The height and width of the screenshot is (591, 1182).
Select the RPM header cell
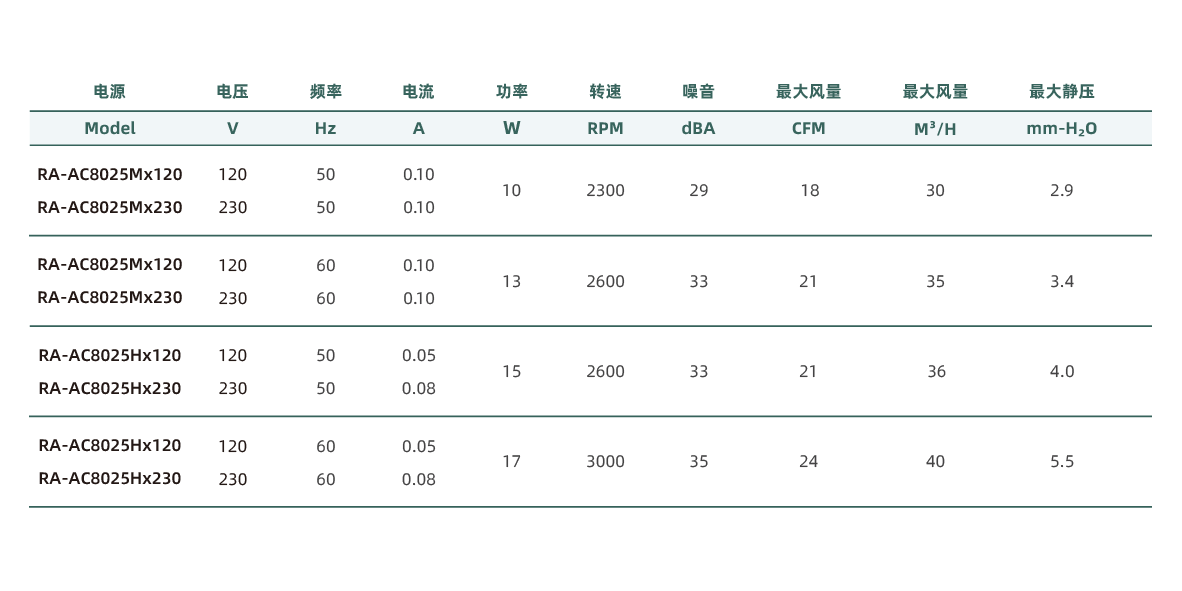(605, 128)
